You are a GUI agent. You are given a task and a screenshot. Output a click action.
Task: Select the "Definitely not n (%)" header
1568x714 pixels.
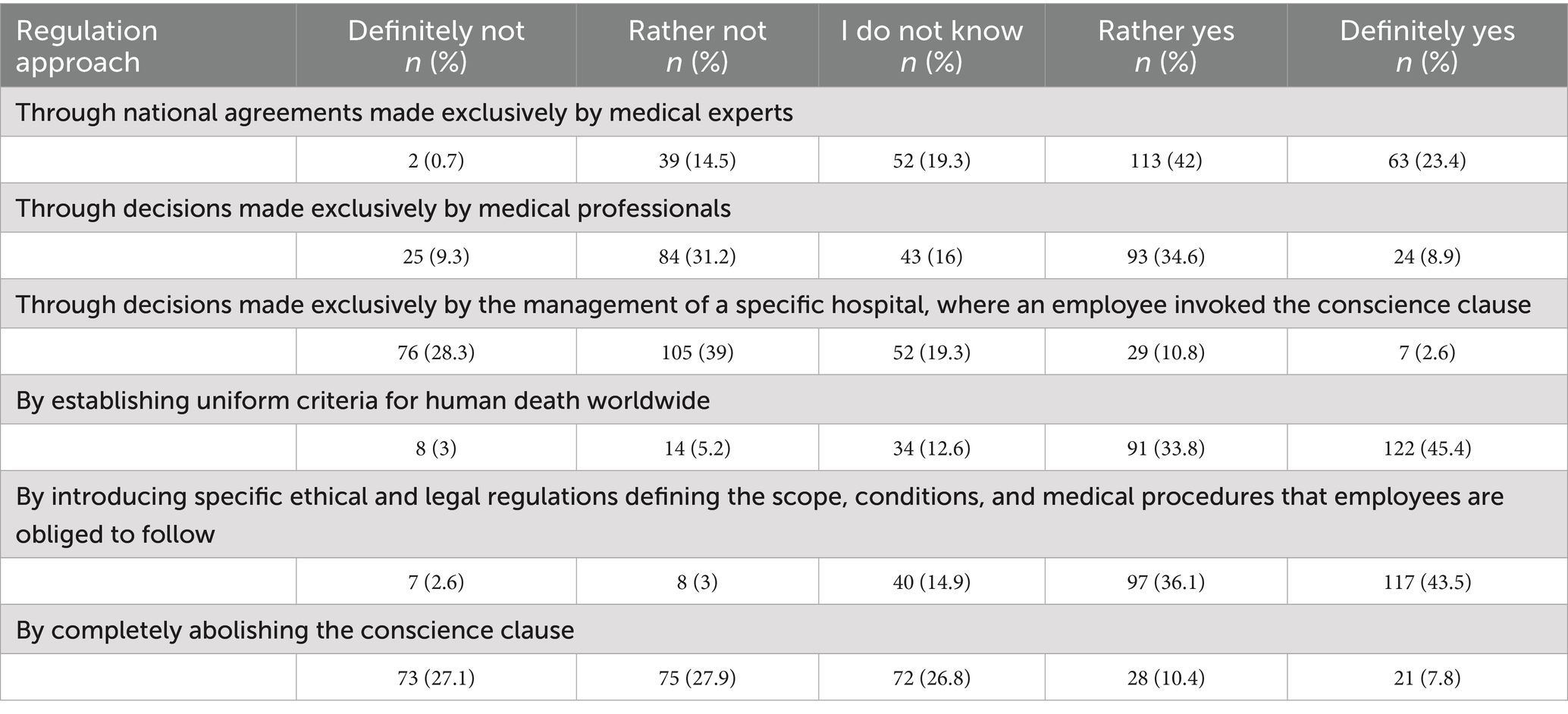click(x=436, y=46)
